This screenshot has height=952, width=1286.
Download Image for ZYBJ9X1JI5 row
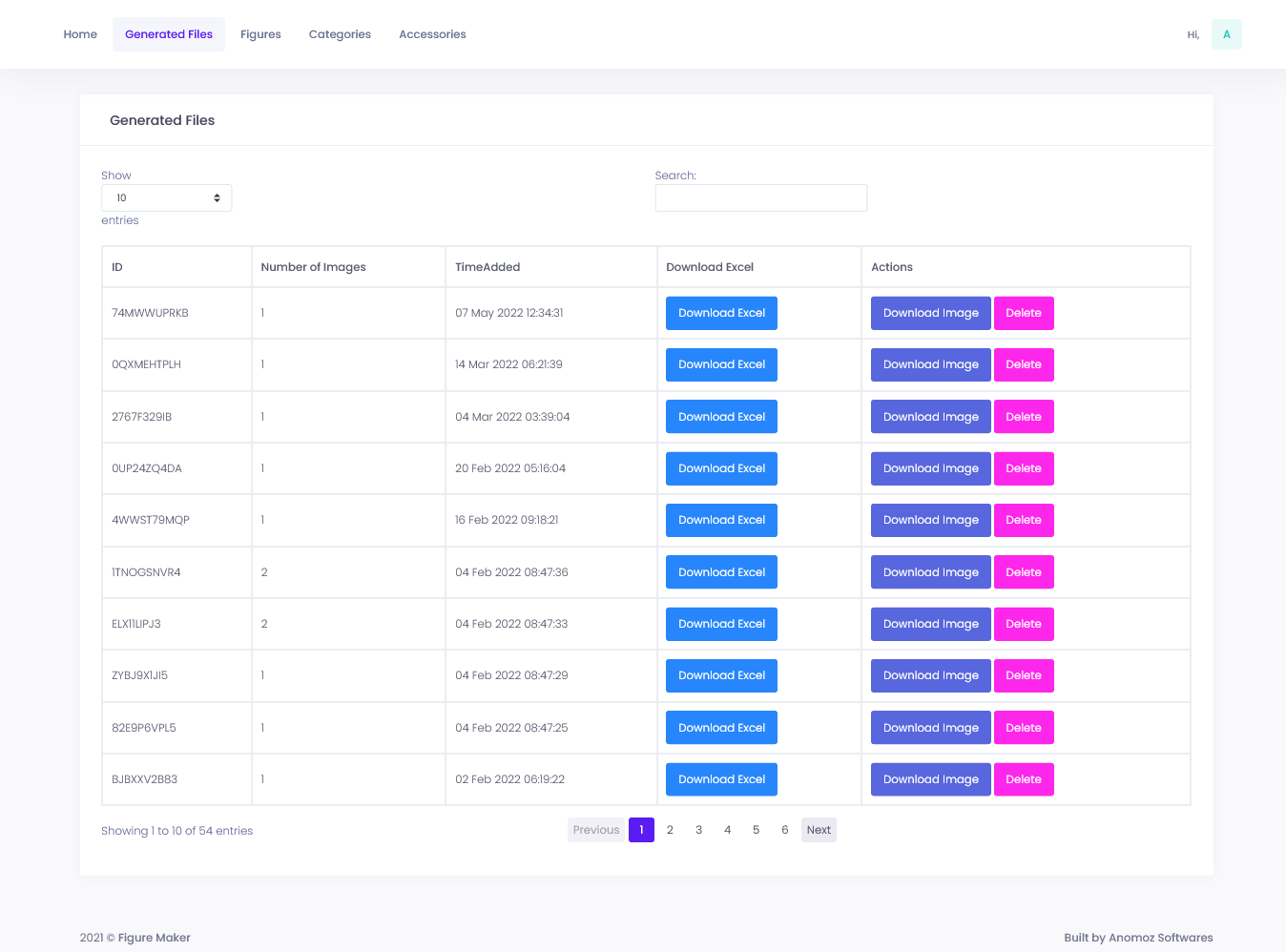(930, 675)
